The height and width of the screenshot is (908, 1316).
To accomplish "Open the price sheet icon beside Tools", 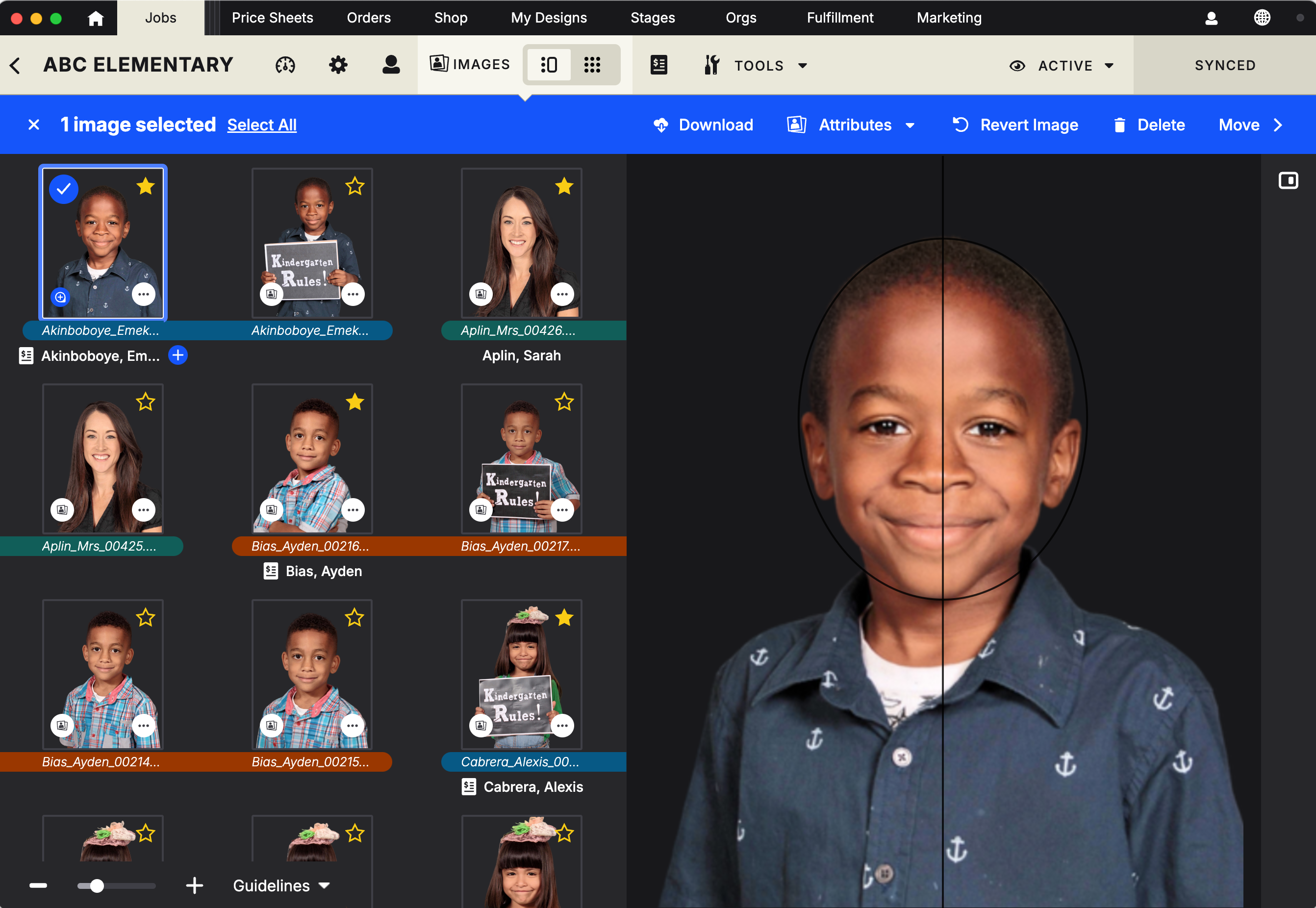I will point(658,65).
